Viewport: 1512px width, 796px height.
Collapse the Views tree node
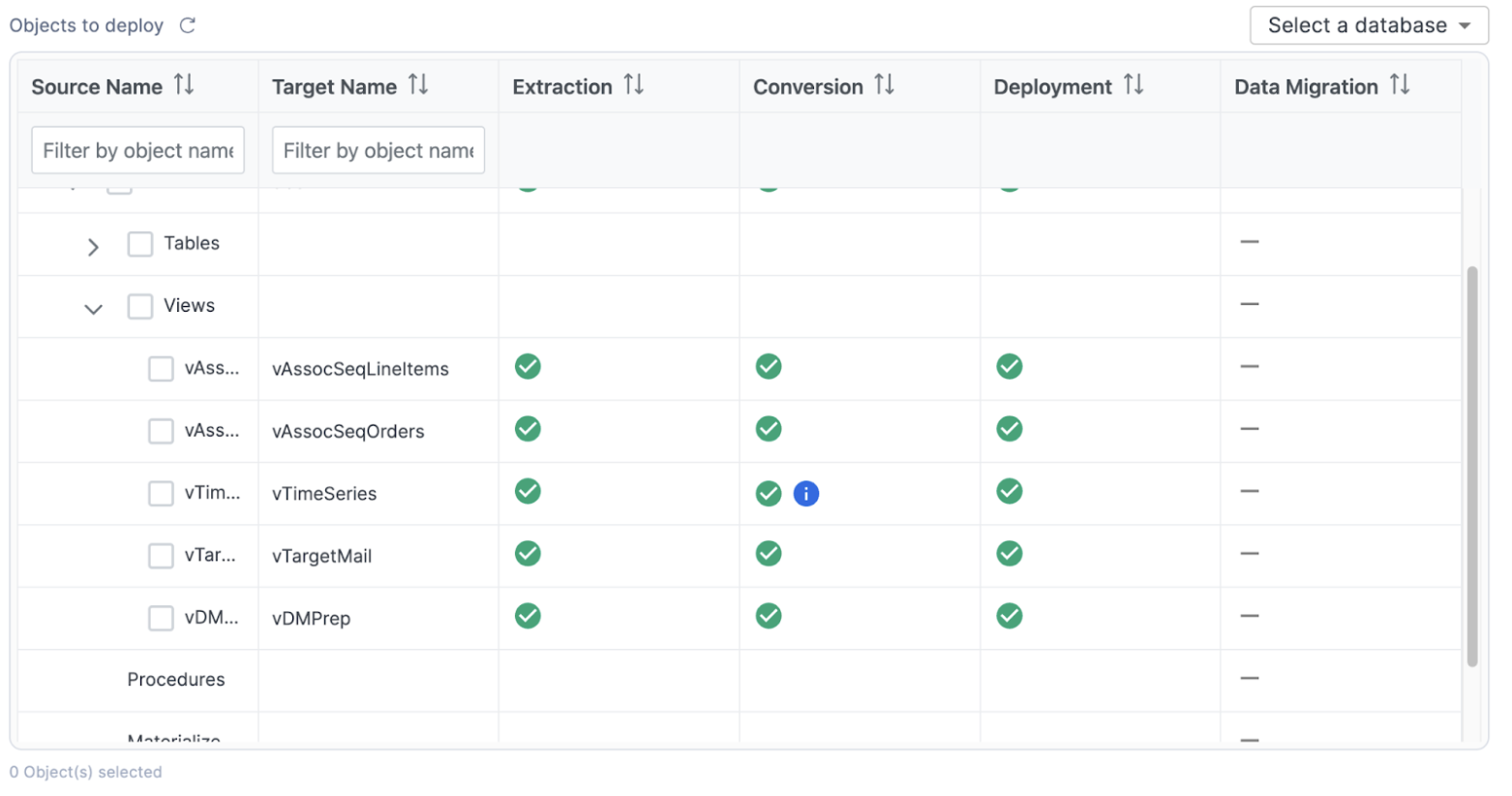[93, 310]
